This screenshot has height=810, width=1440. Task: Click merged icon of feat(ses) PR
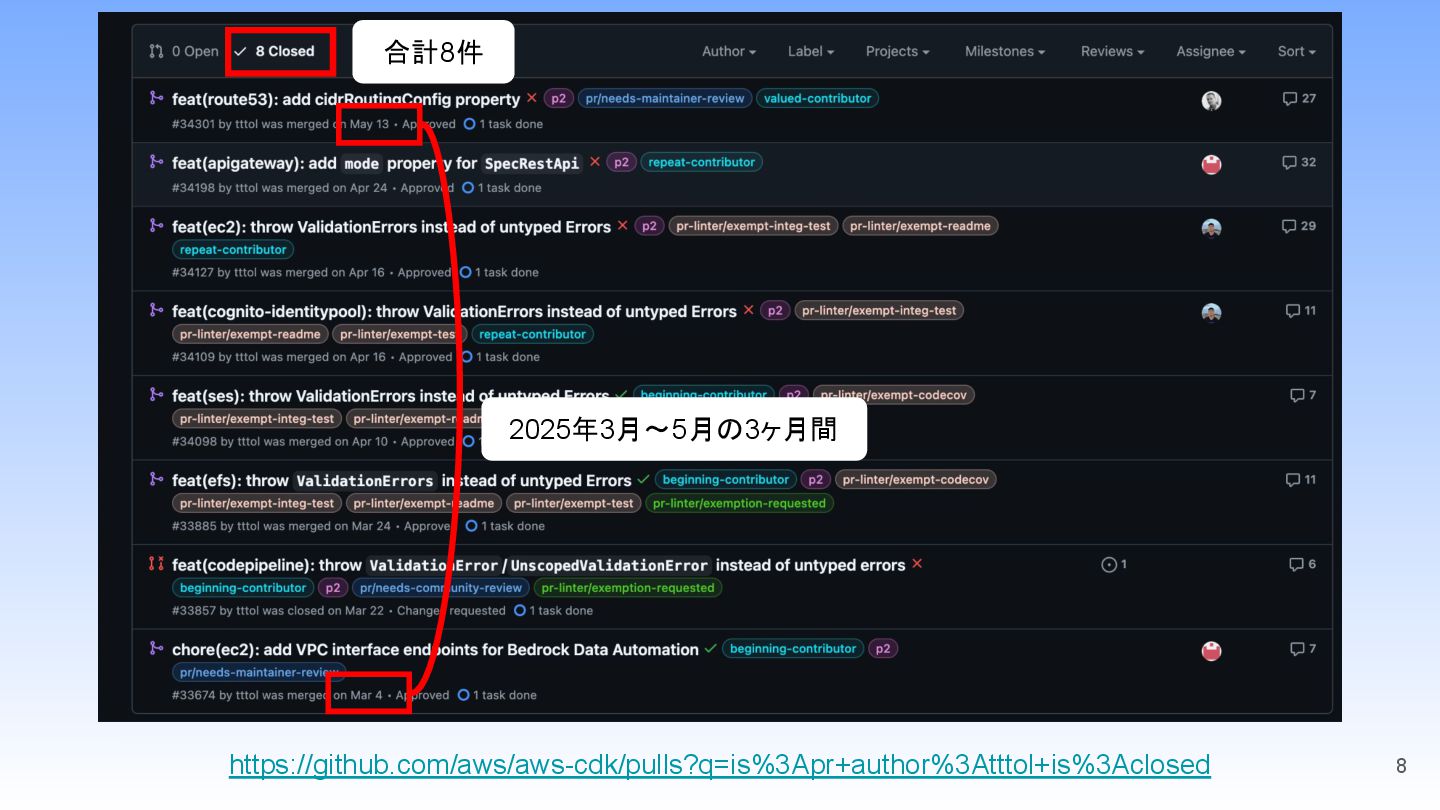pyautogui.click(x=156, y=395)
